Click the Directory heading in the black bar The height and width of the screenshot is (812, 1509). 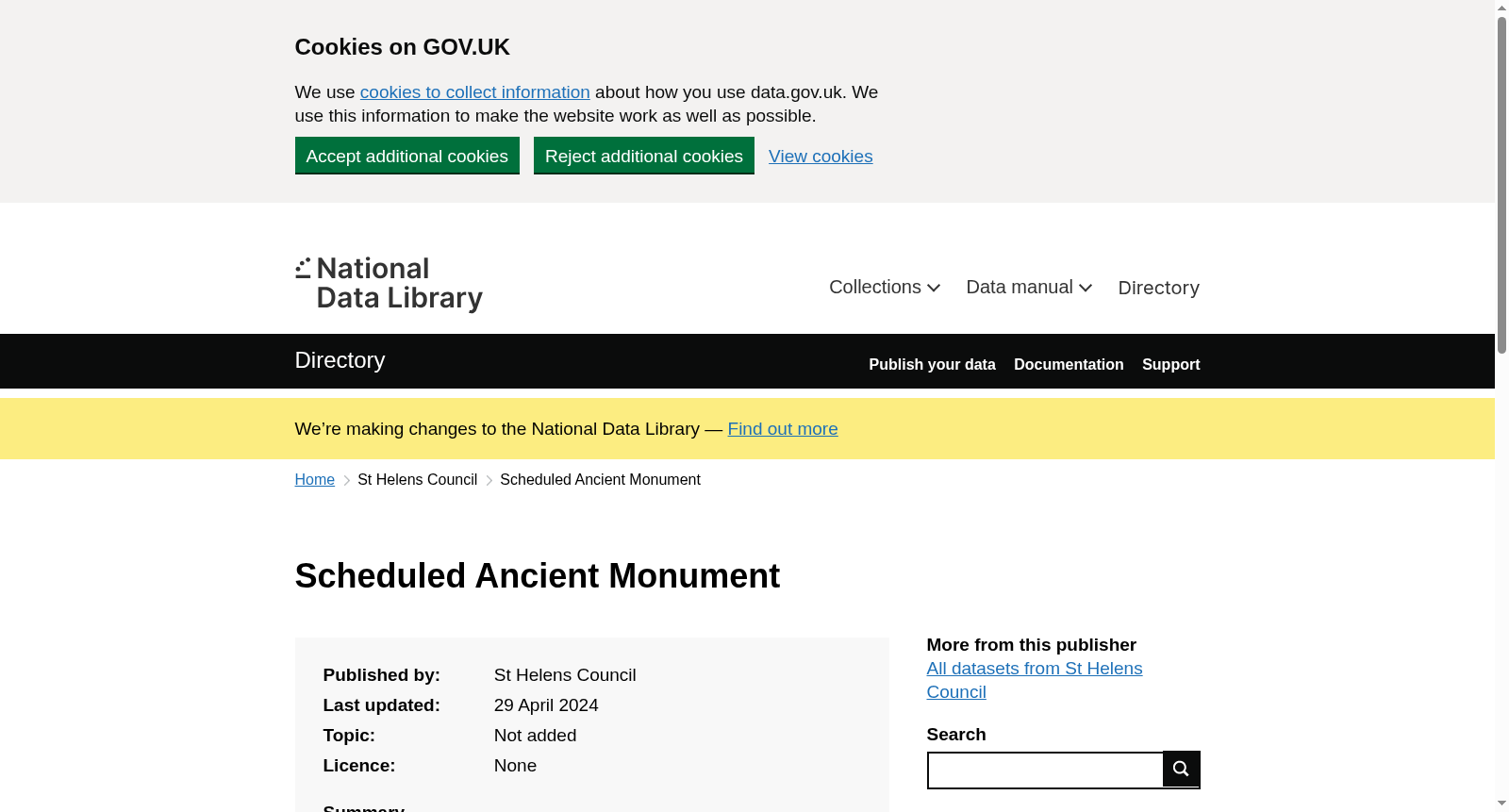click(x=340, y=360)
